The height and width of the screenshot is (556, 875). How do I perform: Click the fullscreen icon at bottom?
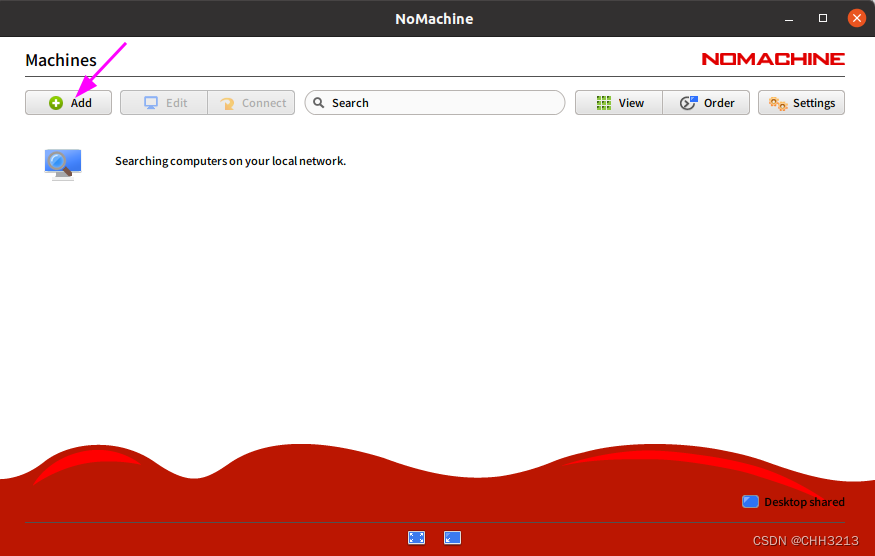pos(416,538)
